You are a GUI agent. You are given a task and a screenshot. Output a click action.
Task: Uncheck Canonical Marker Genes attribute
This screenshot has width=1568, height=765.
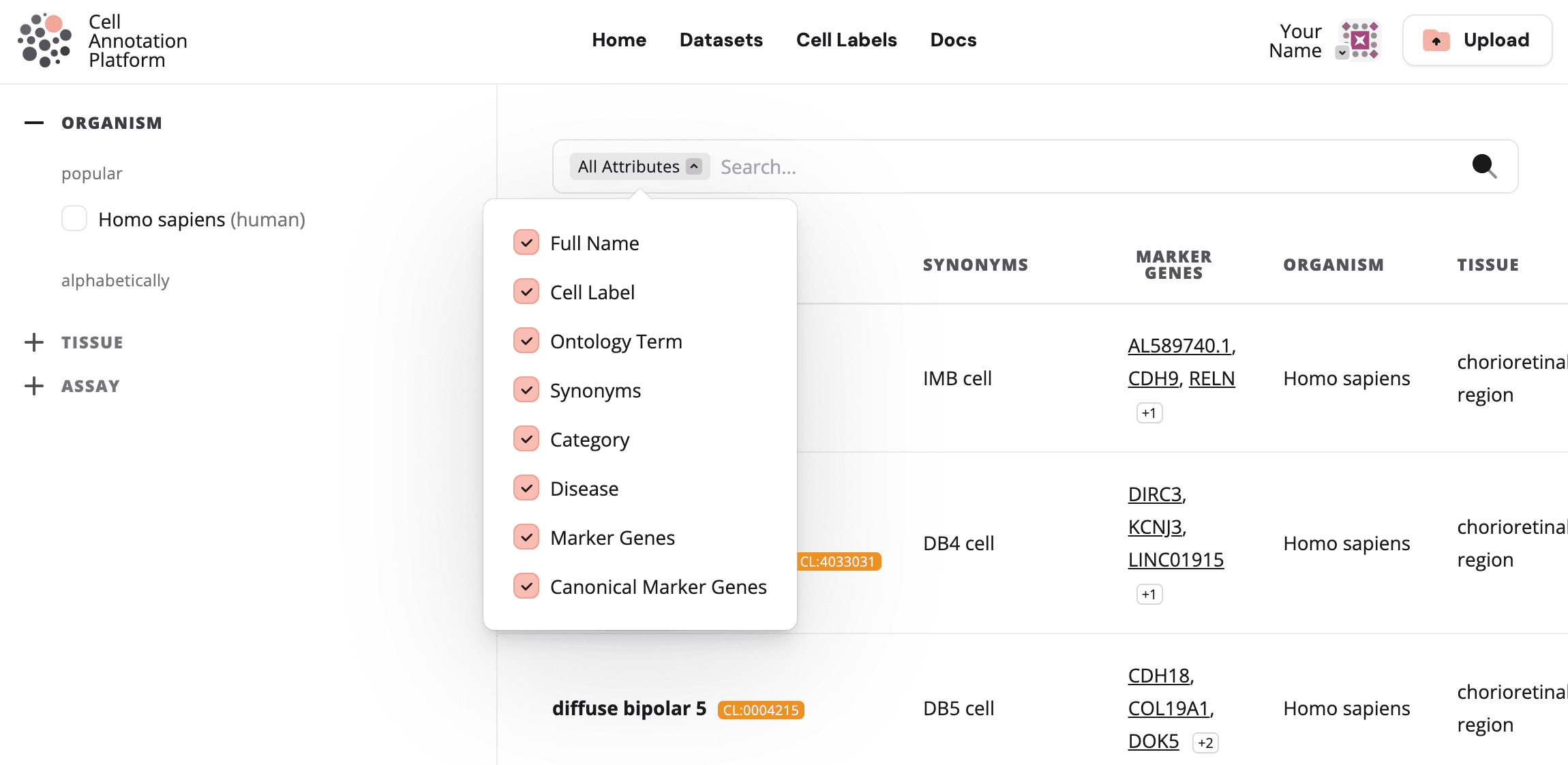[526, 586]
